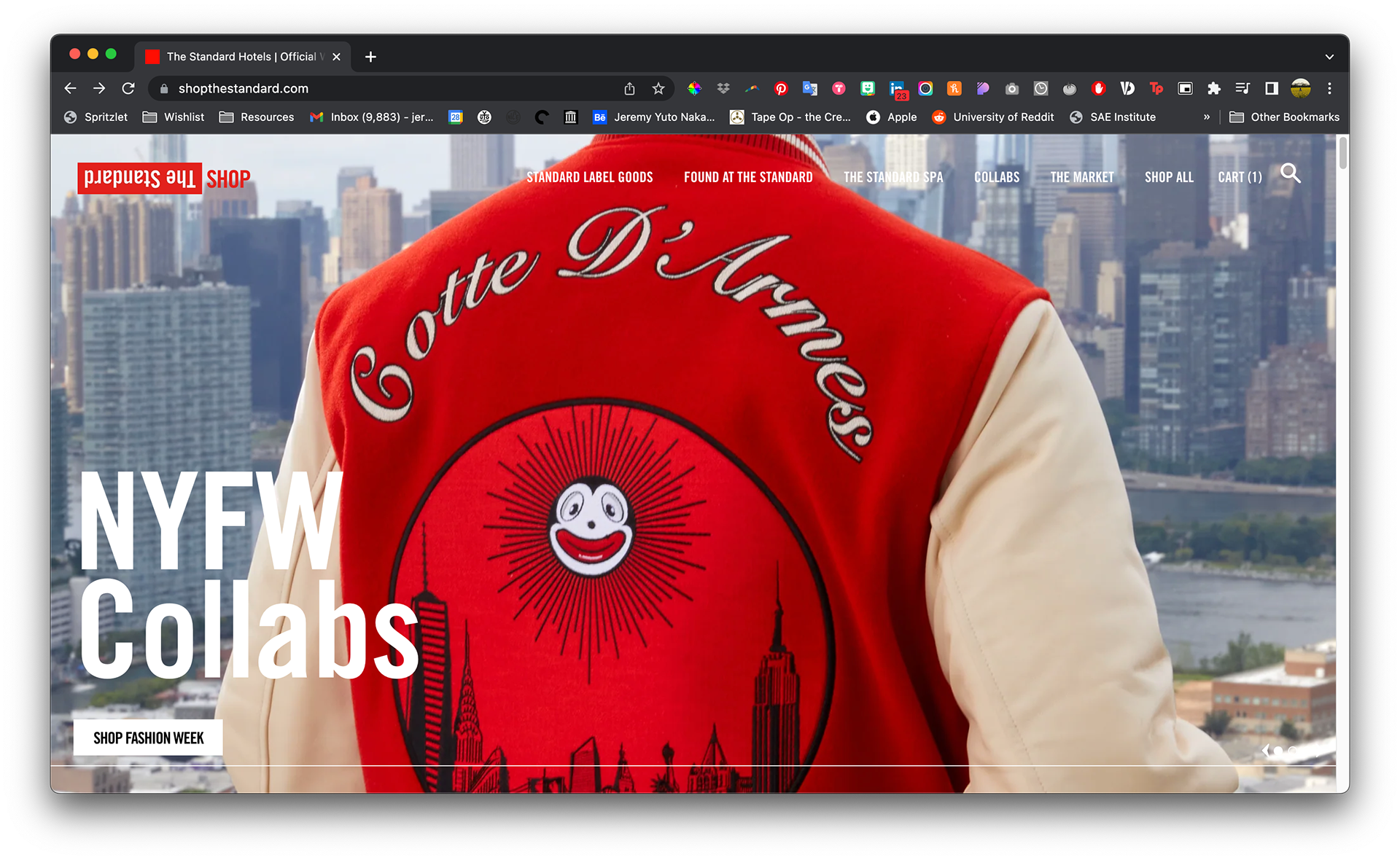Image resolution: width=1400 pixels, height=860 pixels.
Task: Click the page share icon in address bar
Action: click(x=629, y=89)
